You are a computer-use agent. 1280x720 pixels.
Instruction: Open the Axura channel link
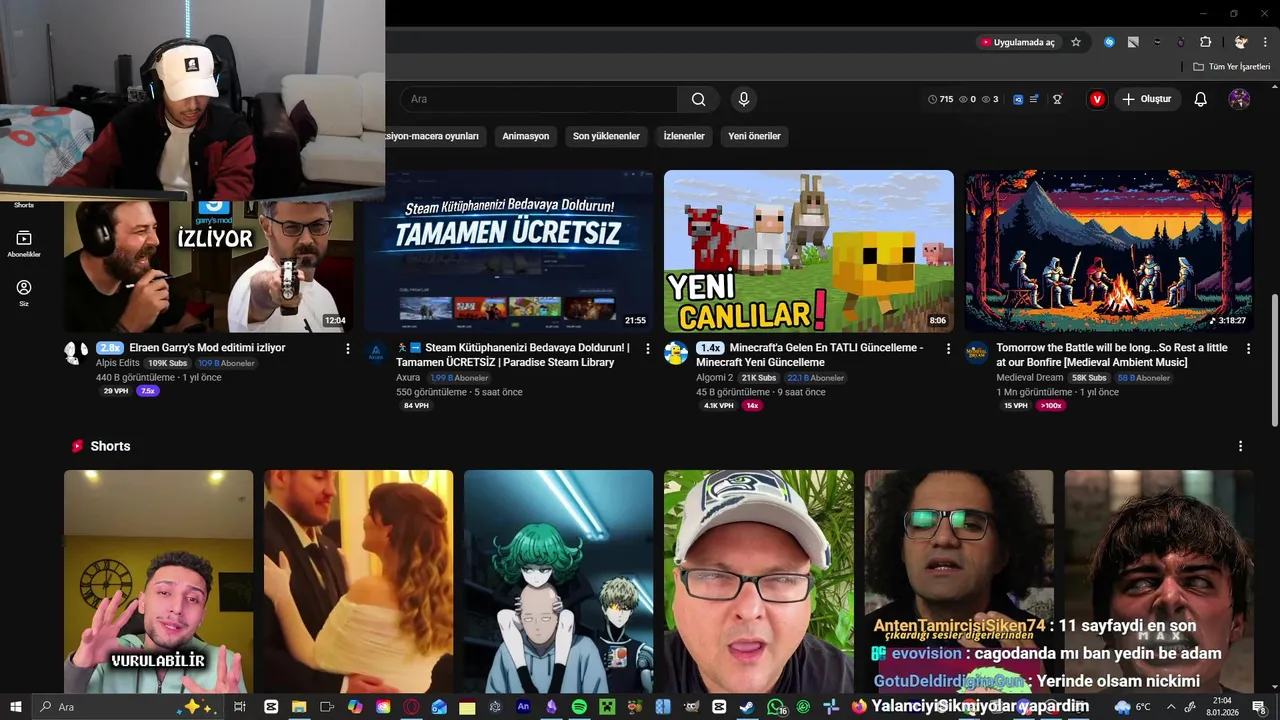(408, 378)
